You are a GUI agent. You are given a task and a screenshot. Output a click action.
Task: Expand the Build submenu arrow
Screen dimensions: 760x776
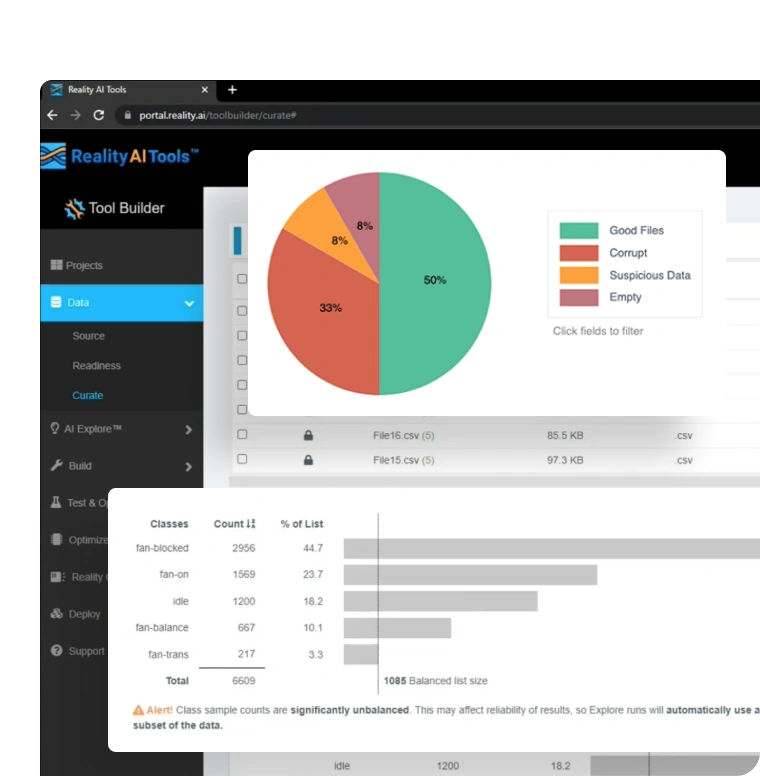[x=188, y=467]
